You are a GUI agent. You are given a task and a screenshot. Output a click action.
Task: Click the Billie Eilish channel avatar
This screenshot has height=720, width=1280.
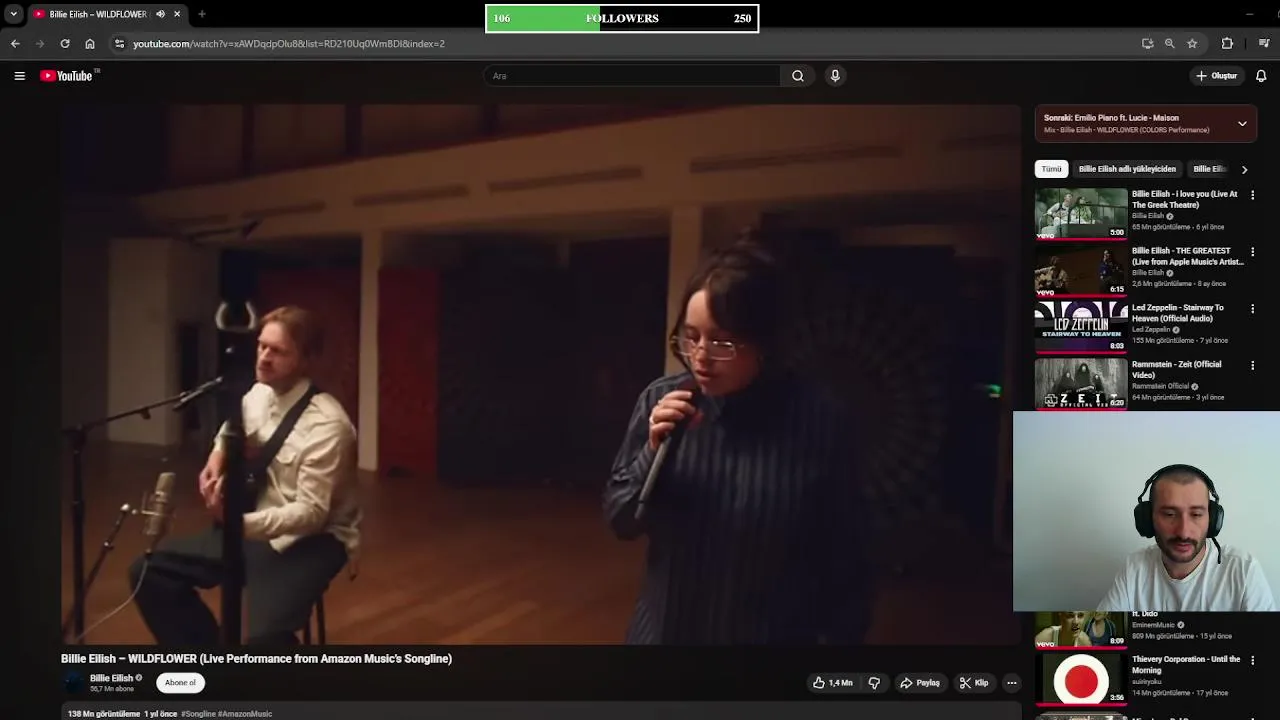tap(74, 683)
